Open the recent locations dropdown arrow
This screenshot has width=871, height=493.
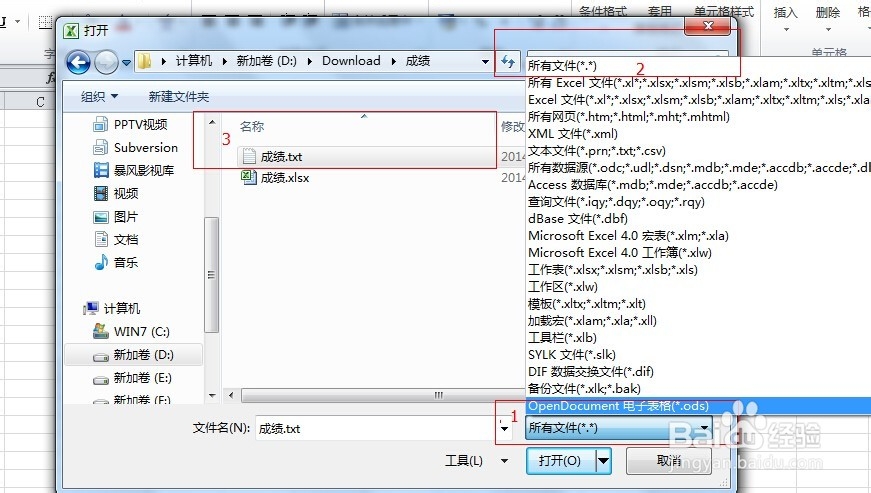click(x=126, y=63)
